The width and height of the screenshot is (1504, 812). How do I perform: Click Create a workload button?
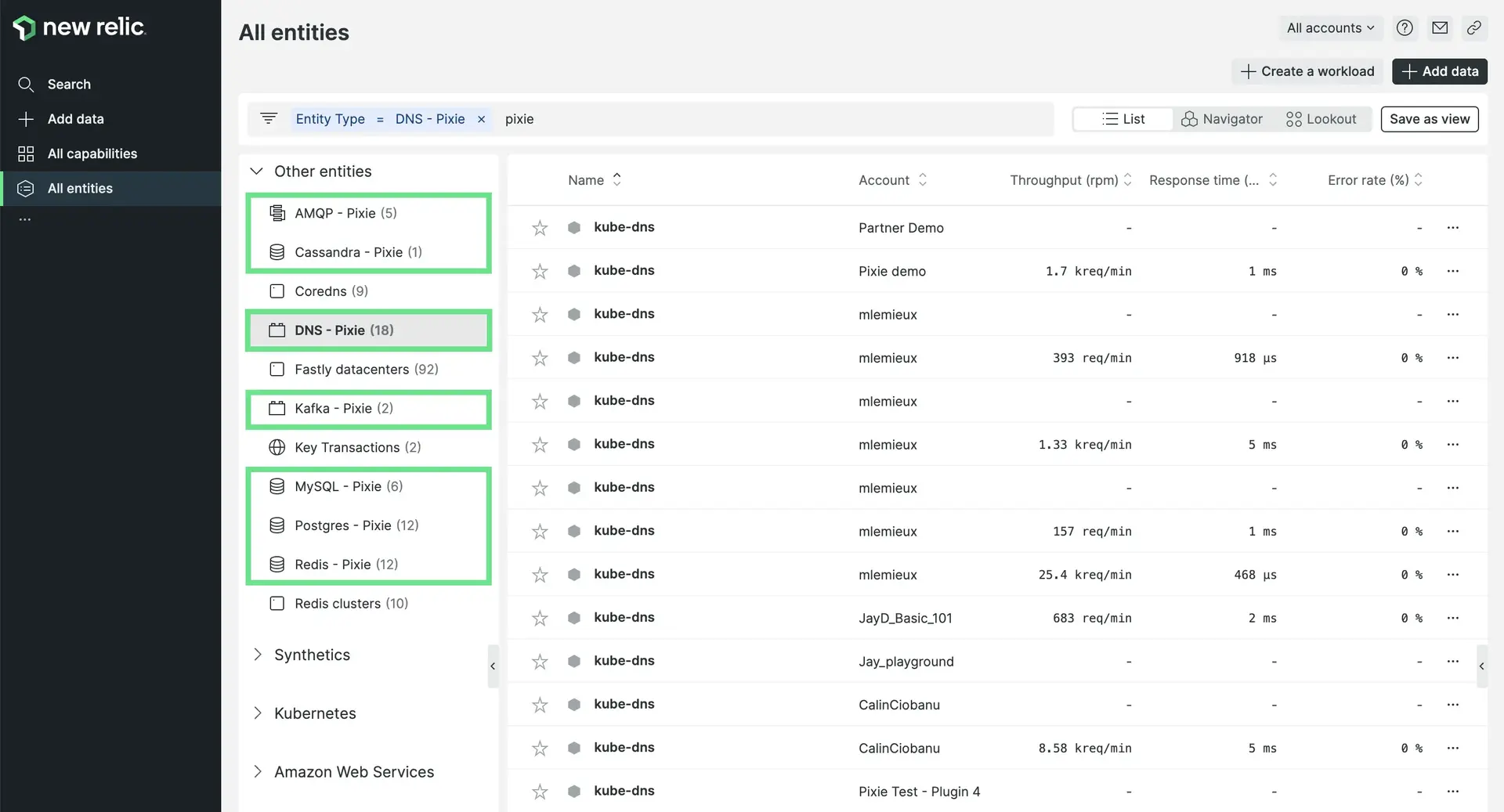1307,71
